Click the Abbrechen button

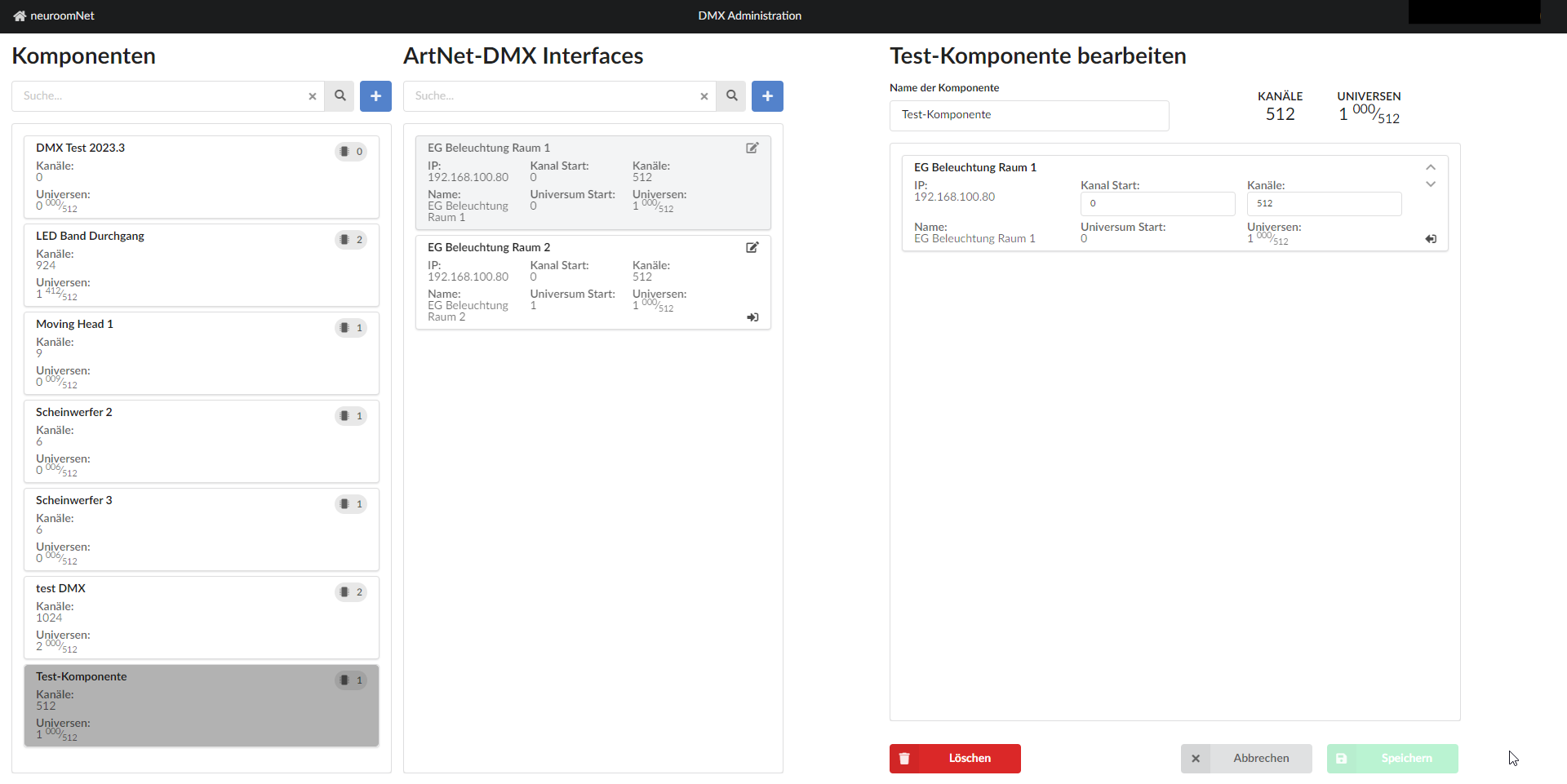[1246, 759]
